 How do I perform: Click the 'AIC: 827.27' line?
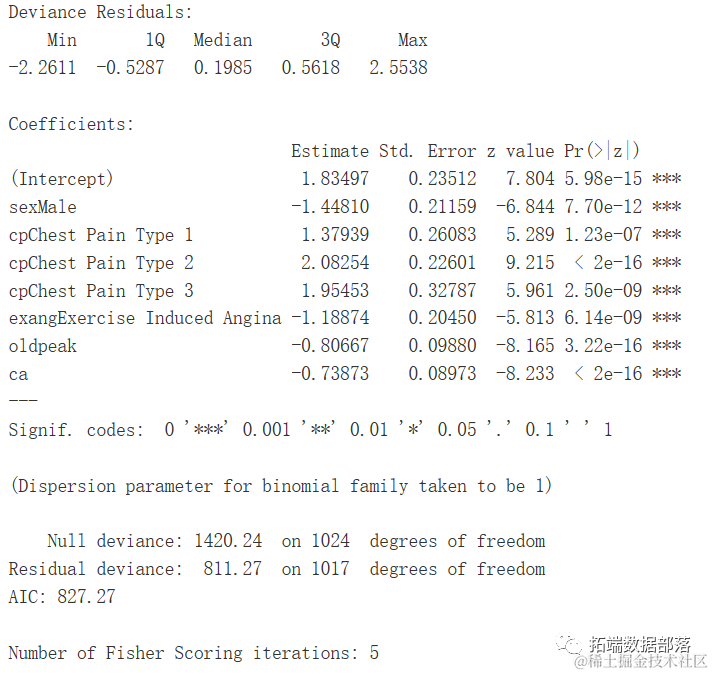click(x=61, y=597)
